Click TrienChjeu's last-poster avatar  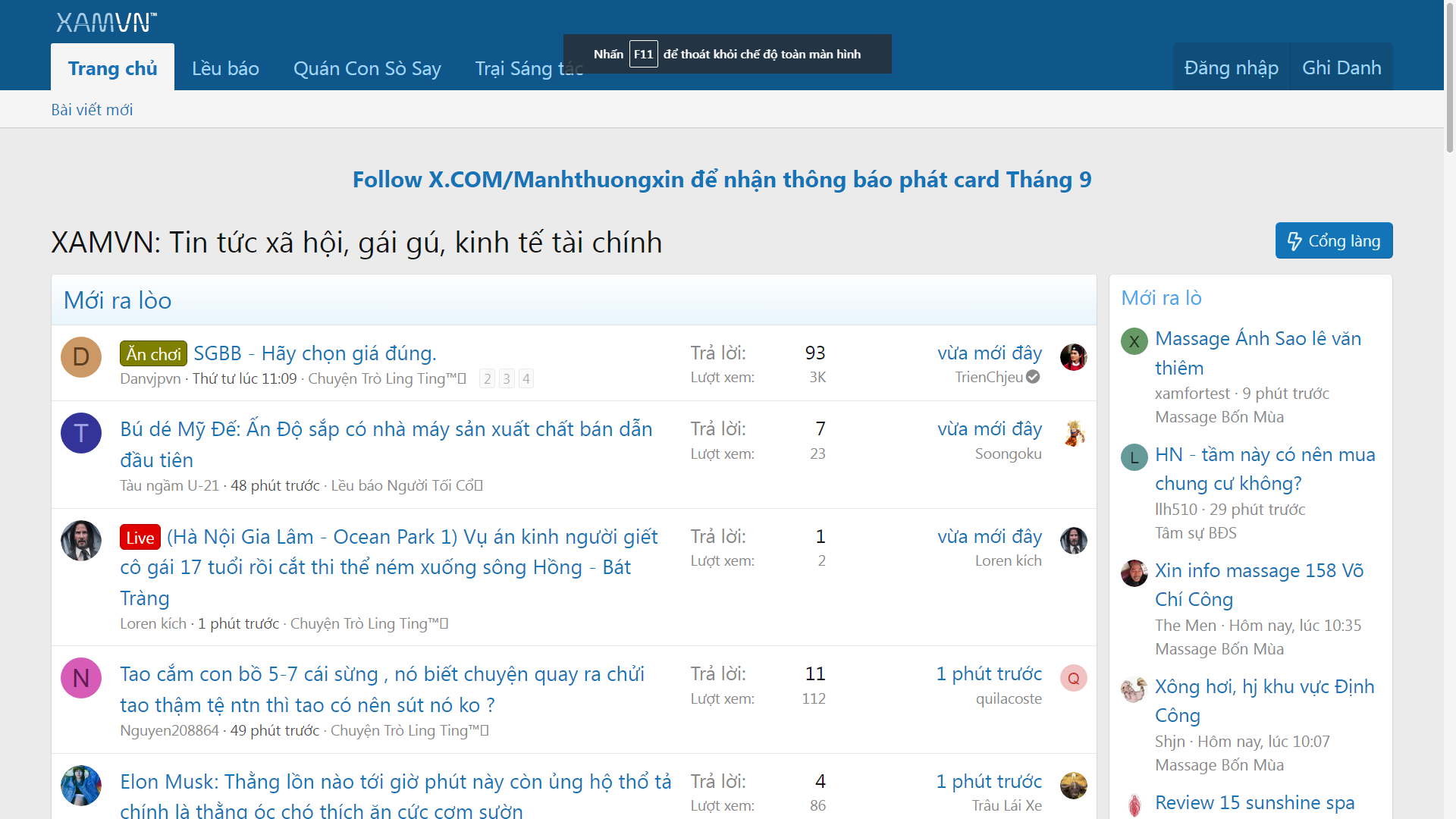[x=1073, y=357]
